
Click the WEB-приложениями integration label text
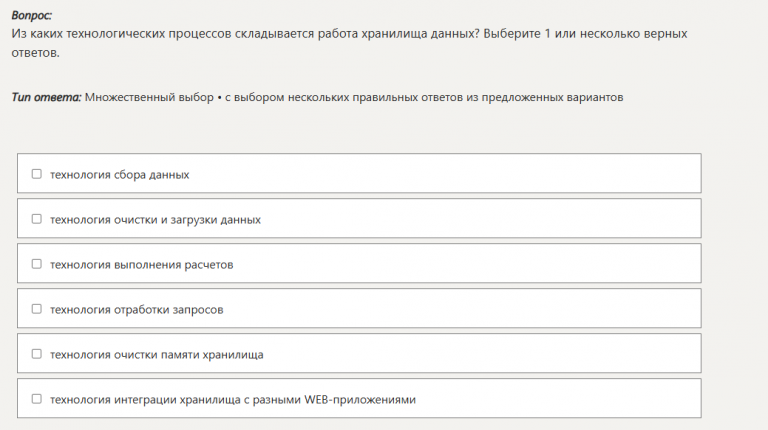(x=232, y=399)
